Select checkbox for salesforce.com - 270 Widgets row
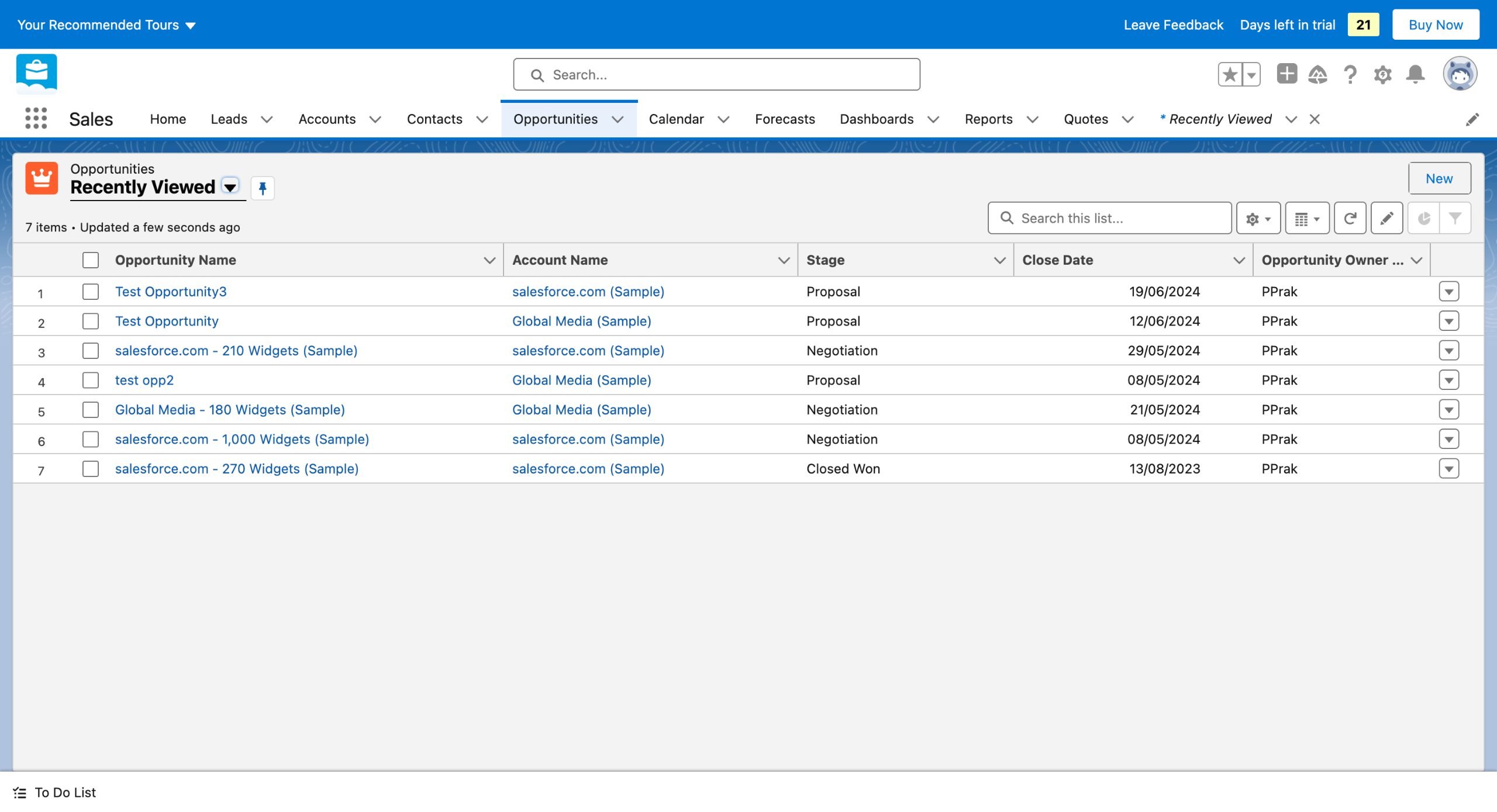The width and height of the screenshot is (1497, 812). pos(91,468)
